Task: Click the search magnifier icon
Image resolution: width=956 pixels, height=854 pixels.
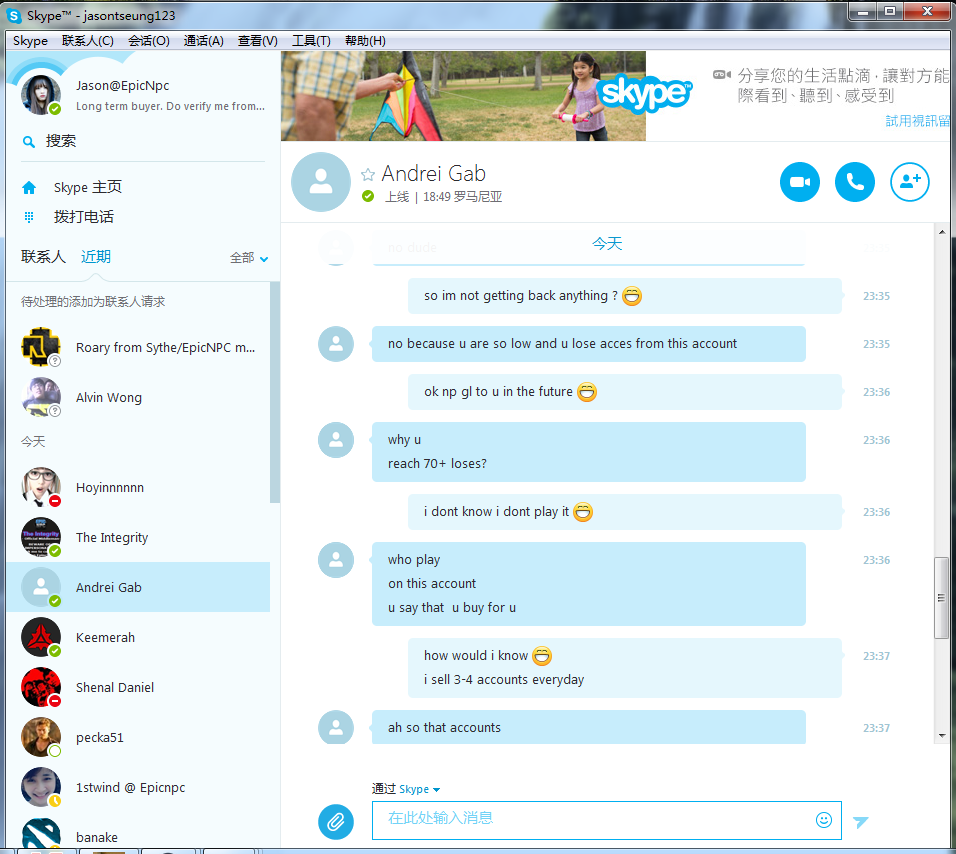Action: (x=29, y=142)
